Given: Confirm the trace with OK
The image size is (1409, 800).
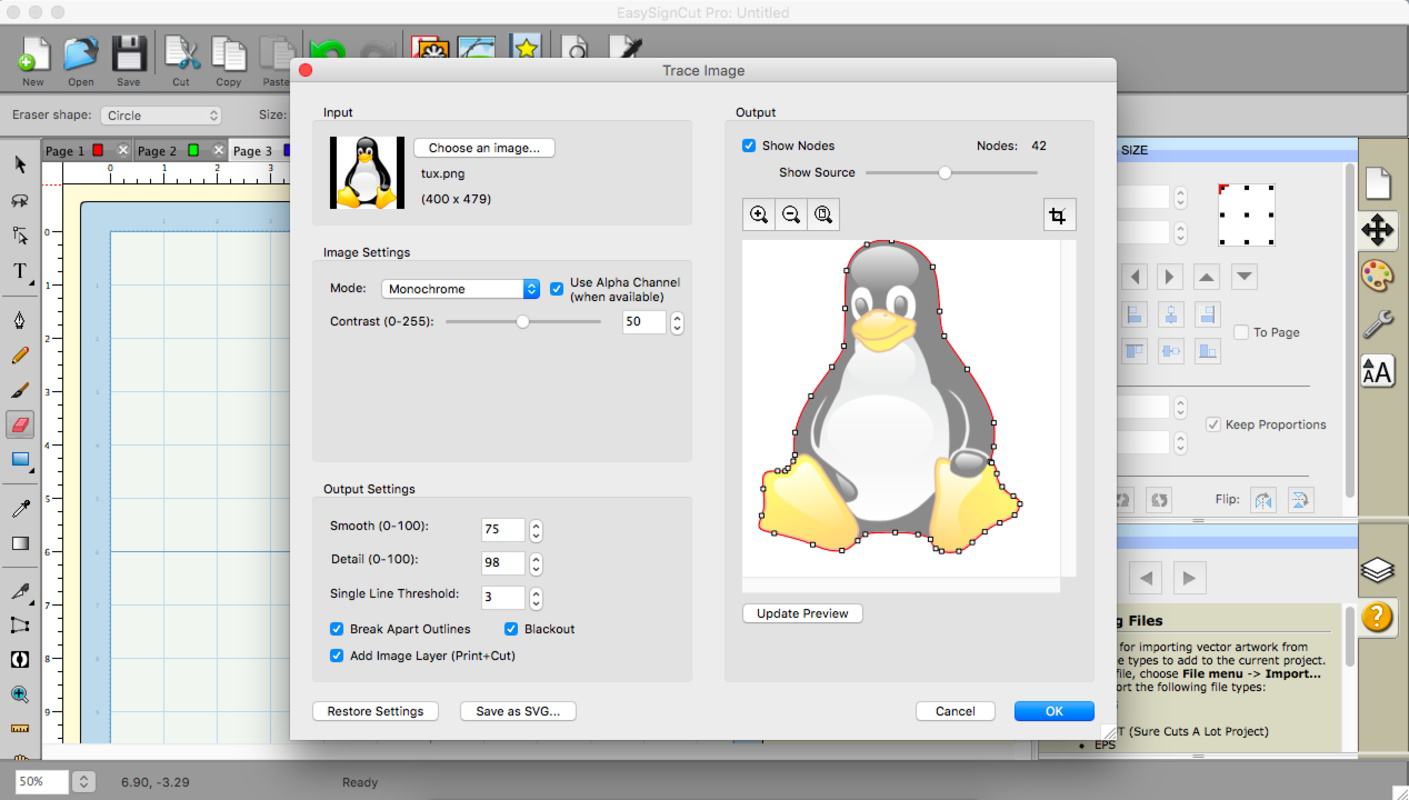Looking at the screenshot, I should pyautogui.click(x=1054, y=711).
